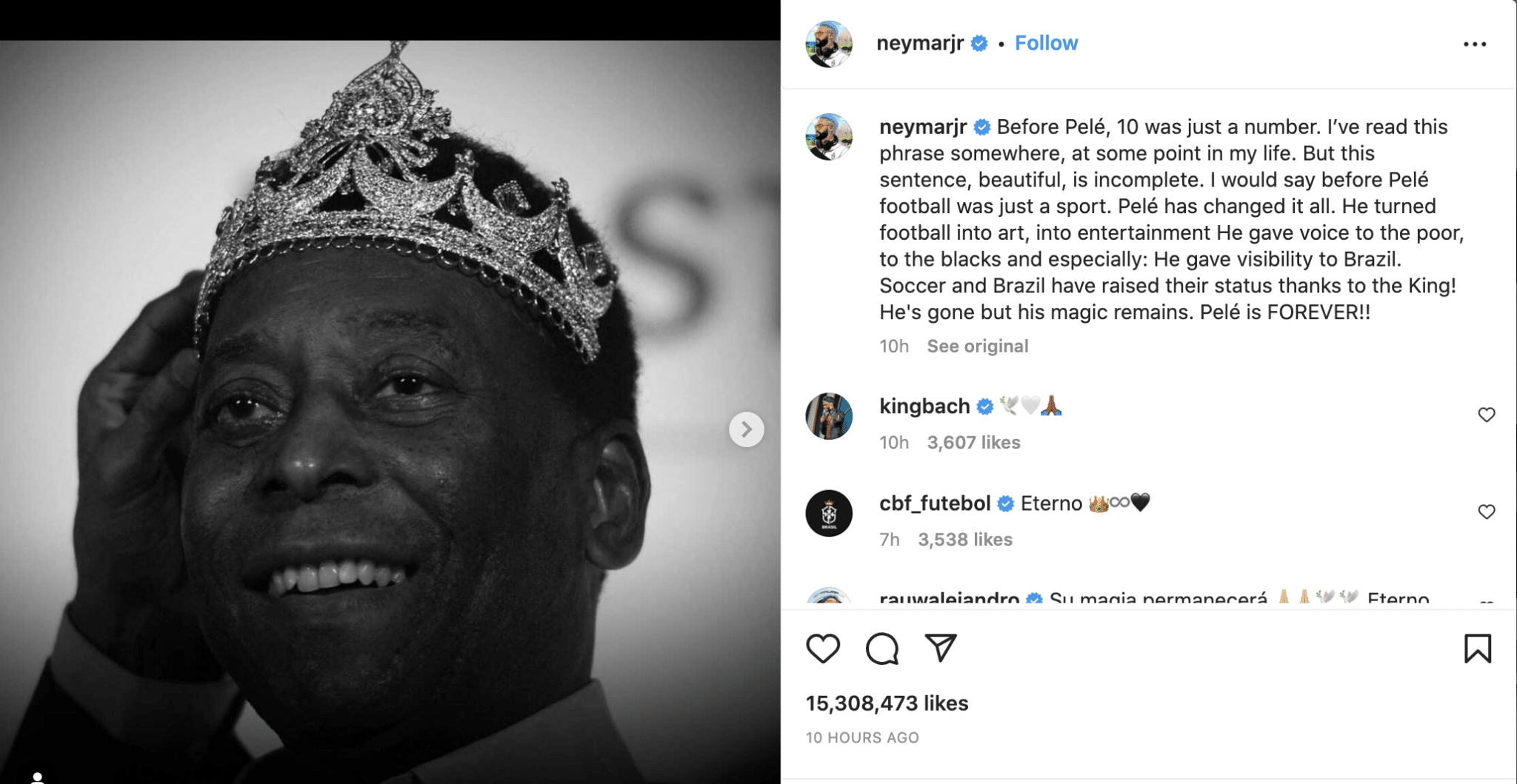Click the tagged people icon on the photo
This screenshot has height=784, width=1517.
click(x=37, y=777)
